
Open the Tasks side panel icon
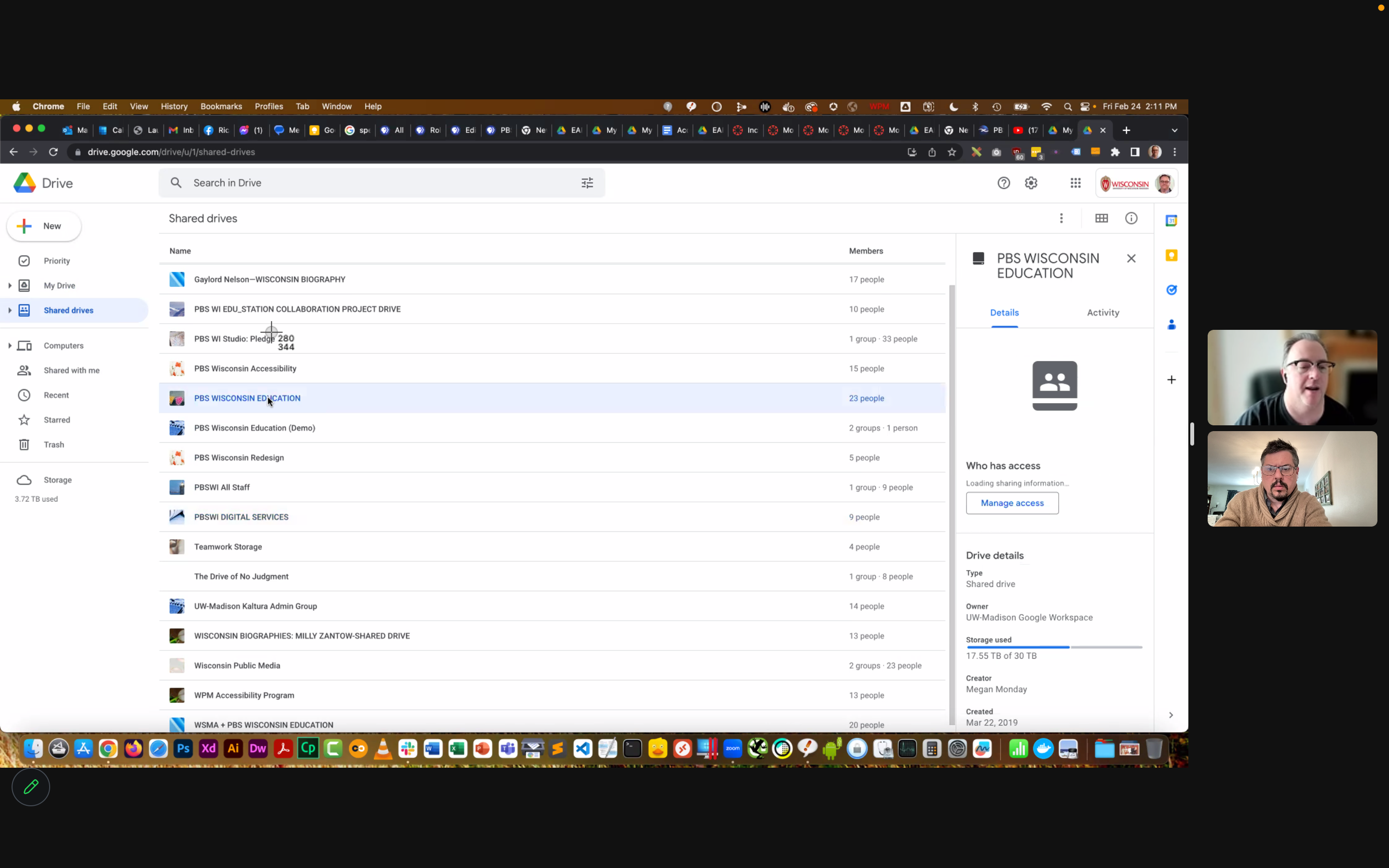[1171, 290]
